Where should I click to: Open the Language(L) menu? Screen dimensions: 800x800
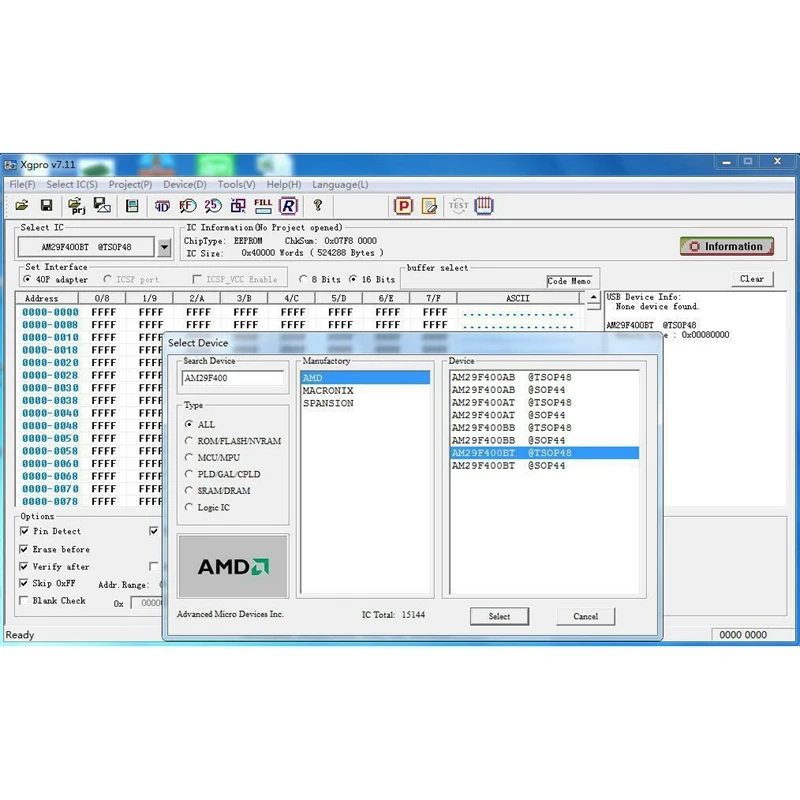click(x=340, y=185)
